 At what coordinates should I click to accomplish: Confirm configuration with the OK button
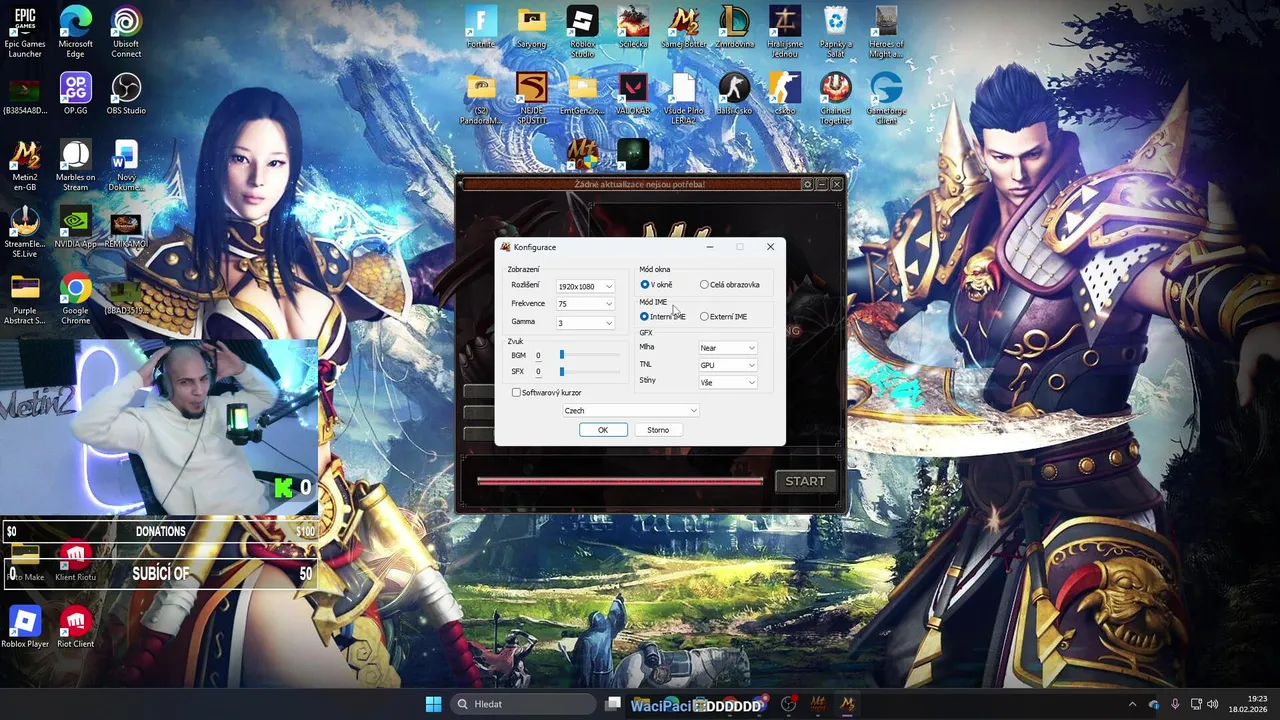tap(603, 430)
